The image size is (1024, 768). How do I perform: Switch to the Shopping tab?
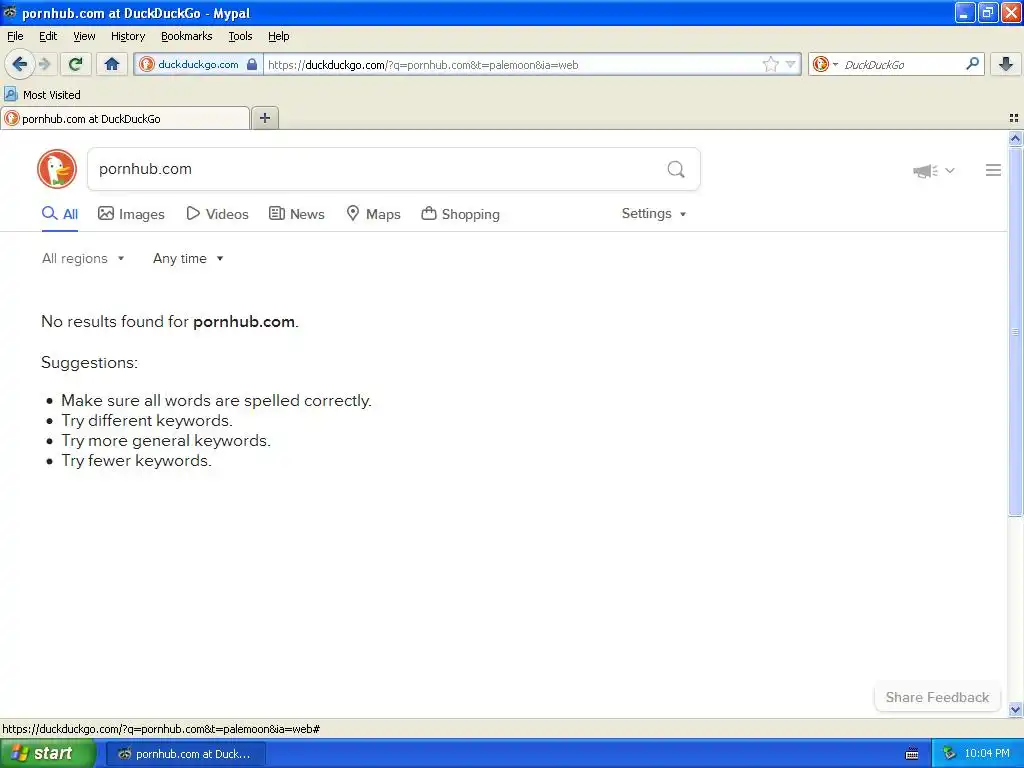point(460,214)
